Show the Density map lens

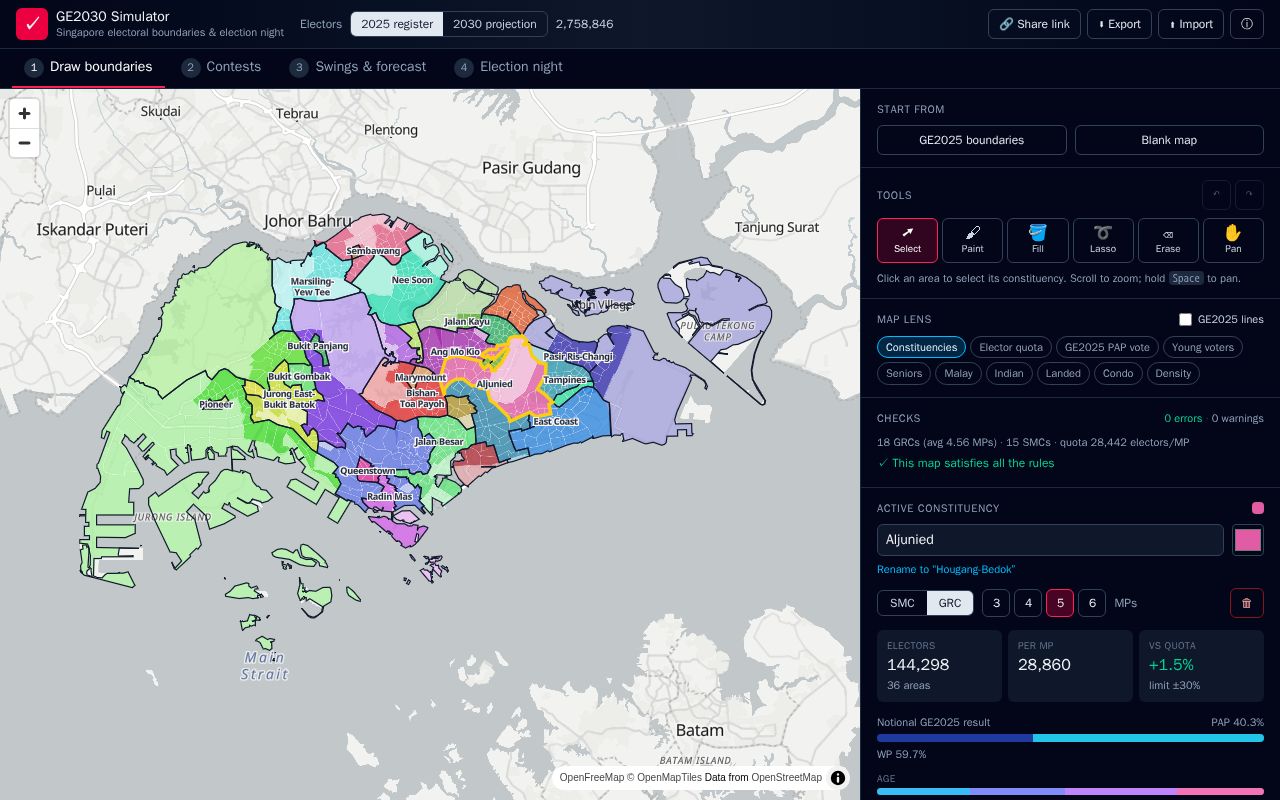1173,373
